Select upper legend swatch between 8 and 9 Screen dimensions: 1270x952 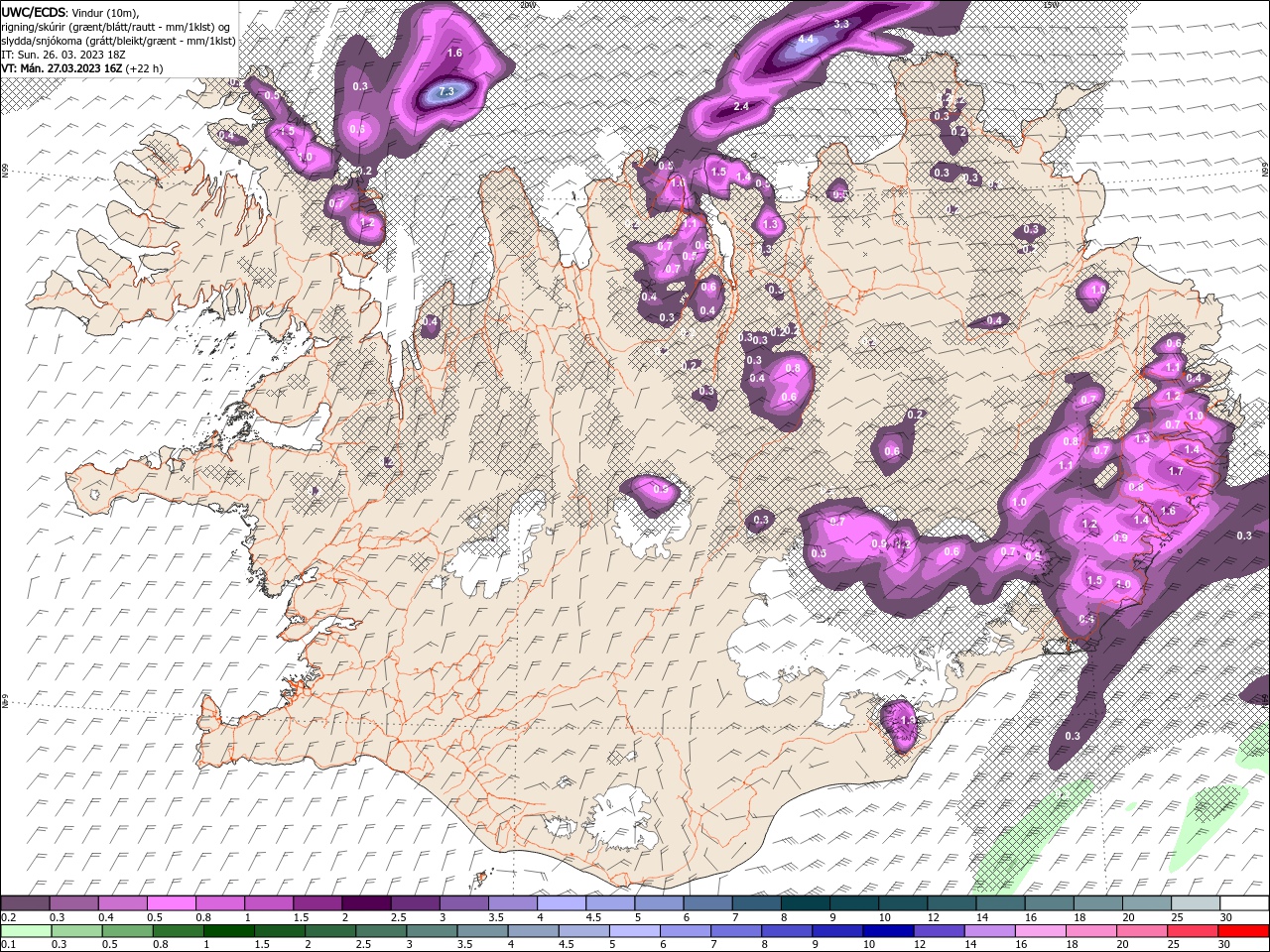pos(804,903)
